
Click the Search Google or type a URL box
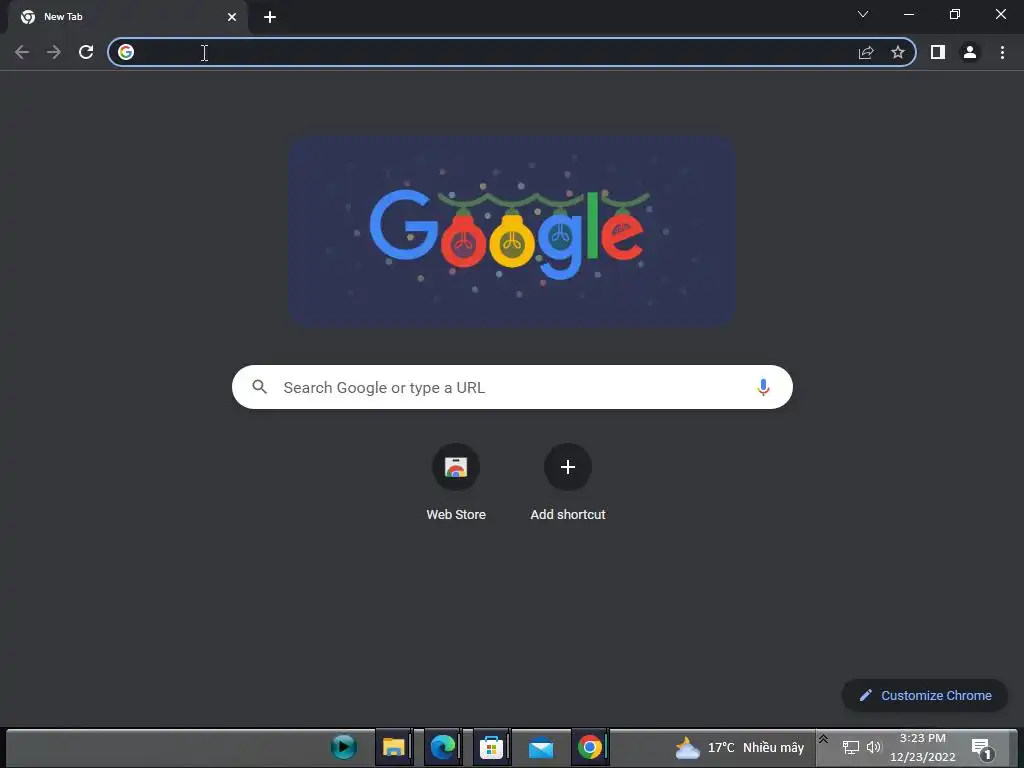512,387
